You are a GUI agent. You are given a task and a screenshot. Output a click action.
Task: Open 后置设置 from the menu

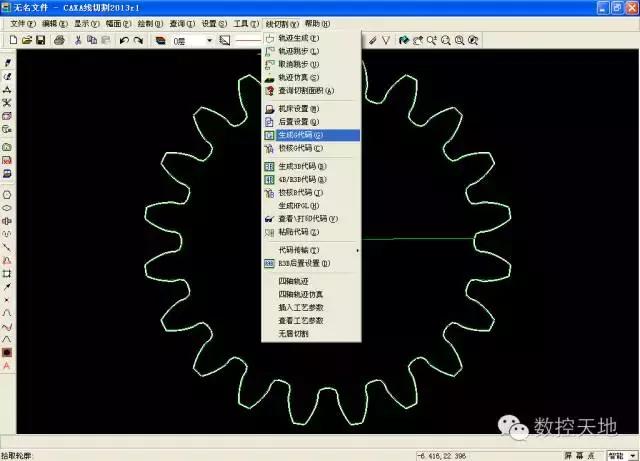coord(311,122)
